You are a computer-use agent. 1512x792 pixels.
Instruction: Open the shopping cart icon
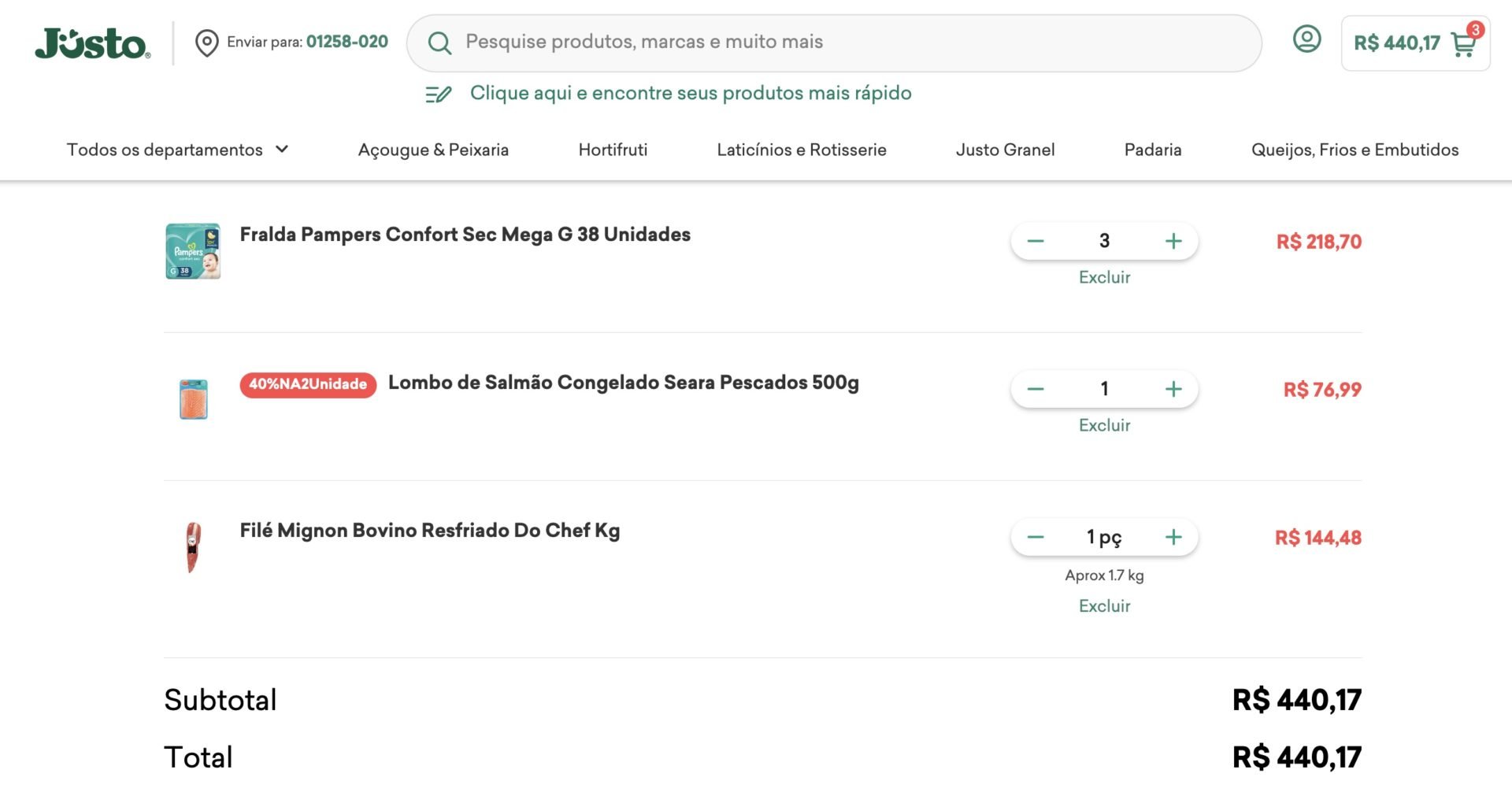click(1463, 45)
